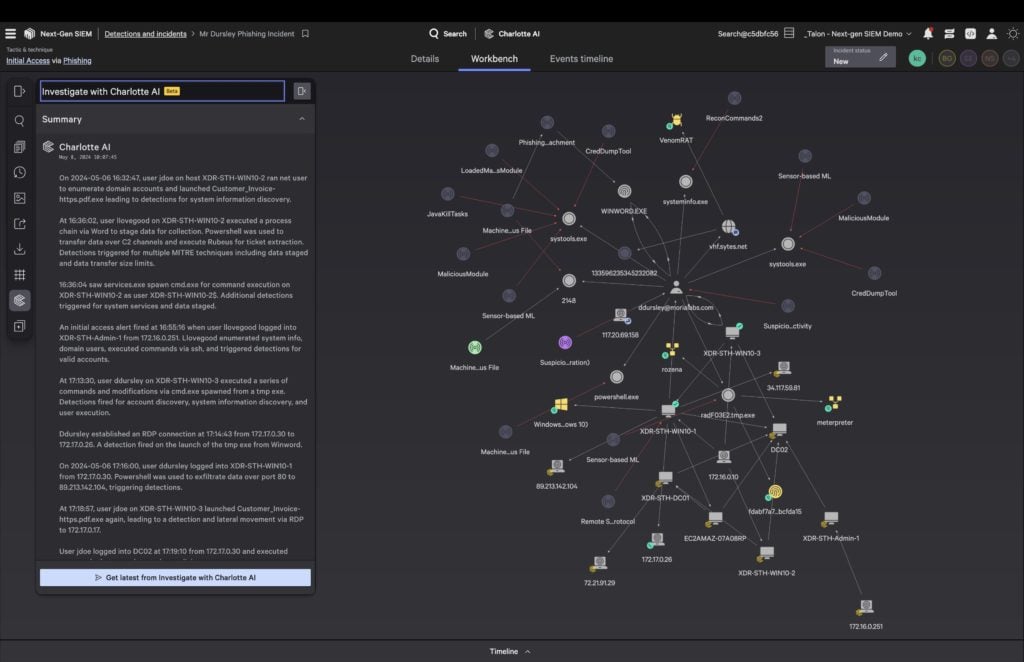Select the radF03E2.tmp.exe process node
Viewport: 1024px width, 662px height.
728,396
